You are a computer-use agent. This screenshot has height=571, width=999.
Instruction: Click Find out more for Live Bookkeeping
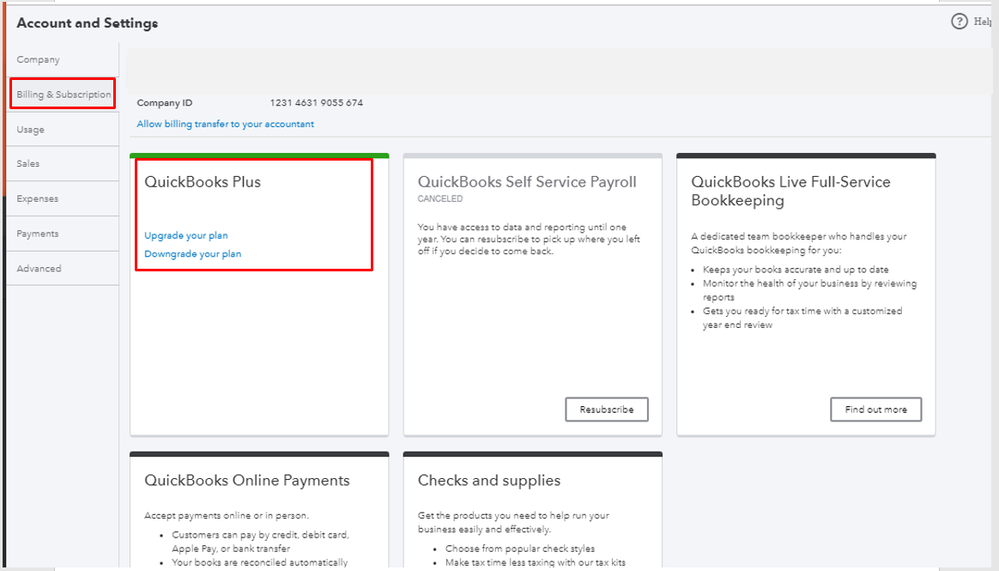click(875, 409)
